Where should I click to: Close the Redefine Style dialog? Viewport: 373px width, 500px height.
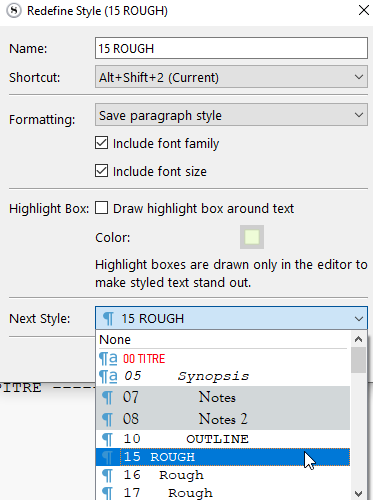[x=364, y=10]
